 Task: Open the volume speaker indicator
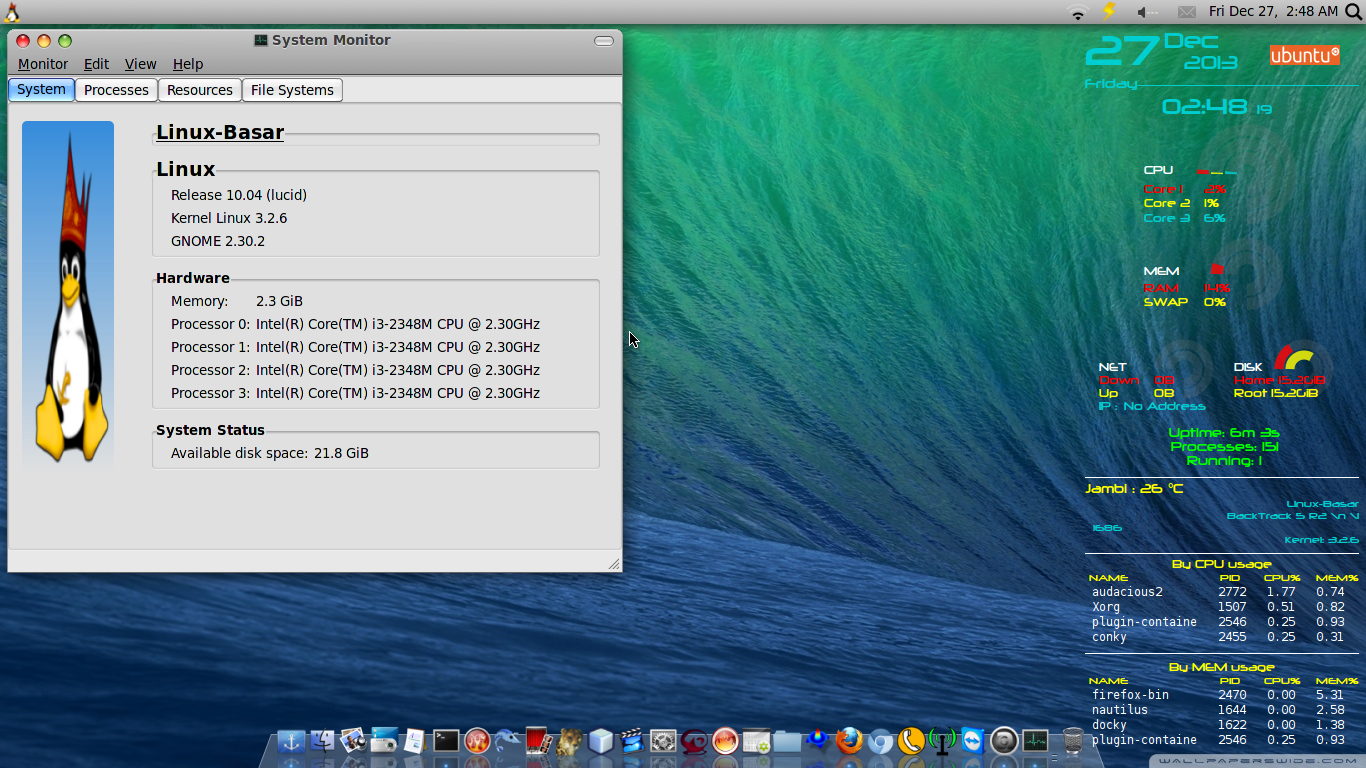[1145, 12]
